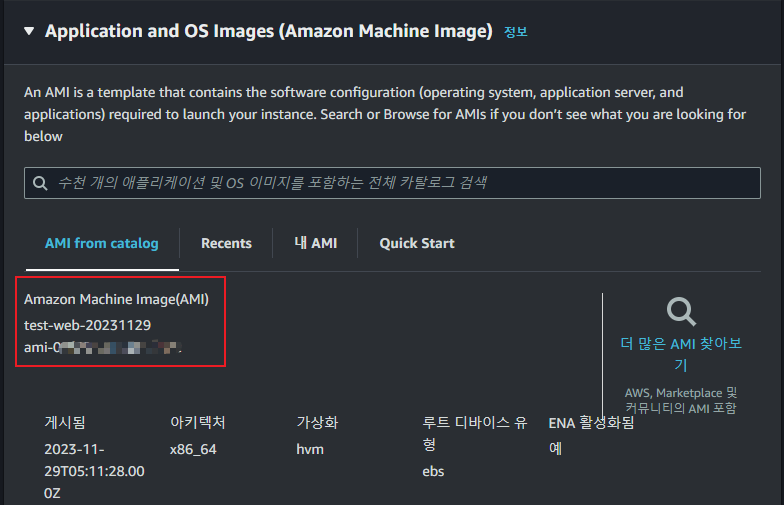This screenshot has height=505, width=784.
Task: Click the ebs root device value
Action: coord(433,472)
